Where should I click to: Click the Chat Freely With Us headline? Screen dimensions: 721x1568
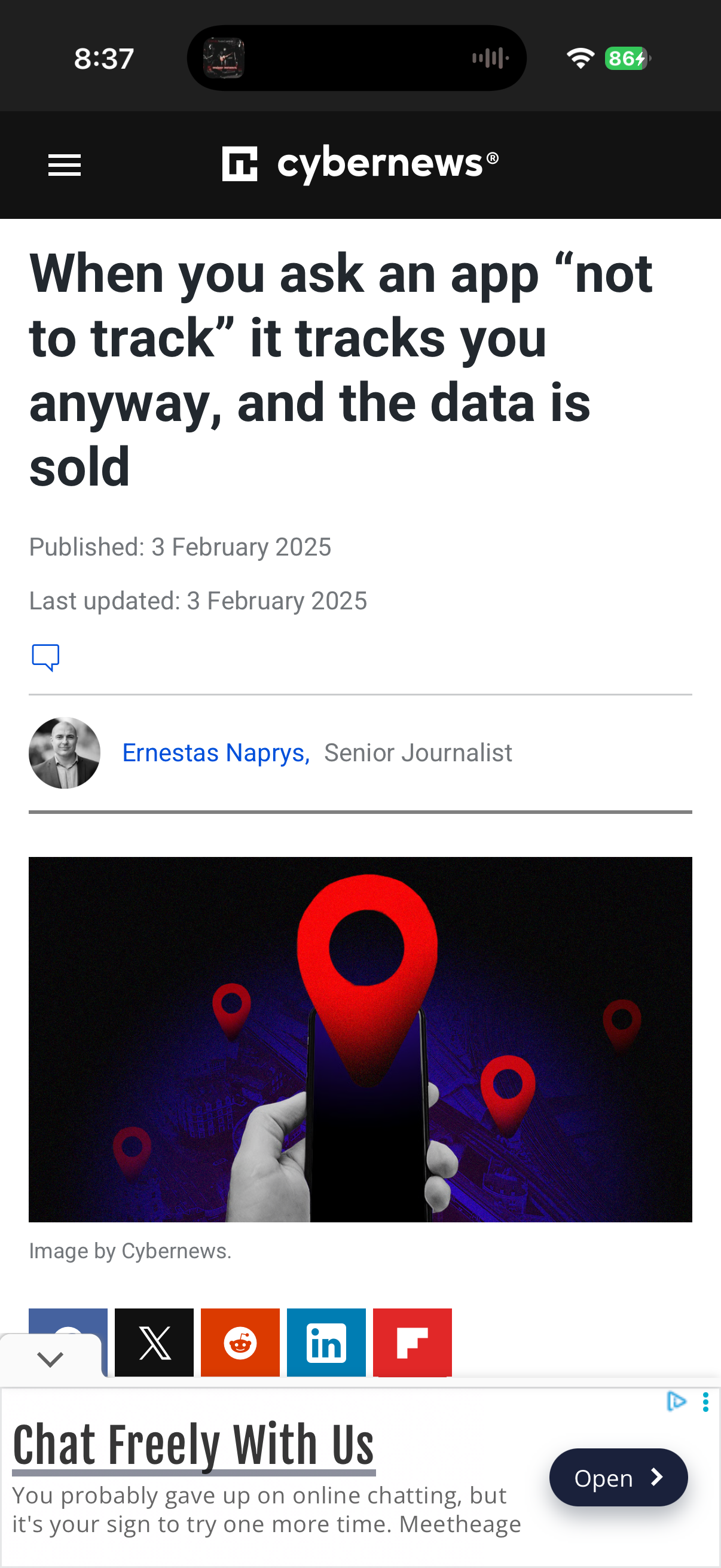[x=195, y=1442]
